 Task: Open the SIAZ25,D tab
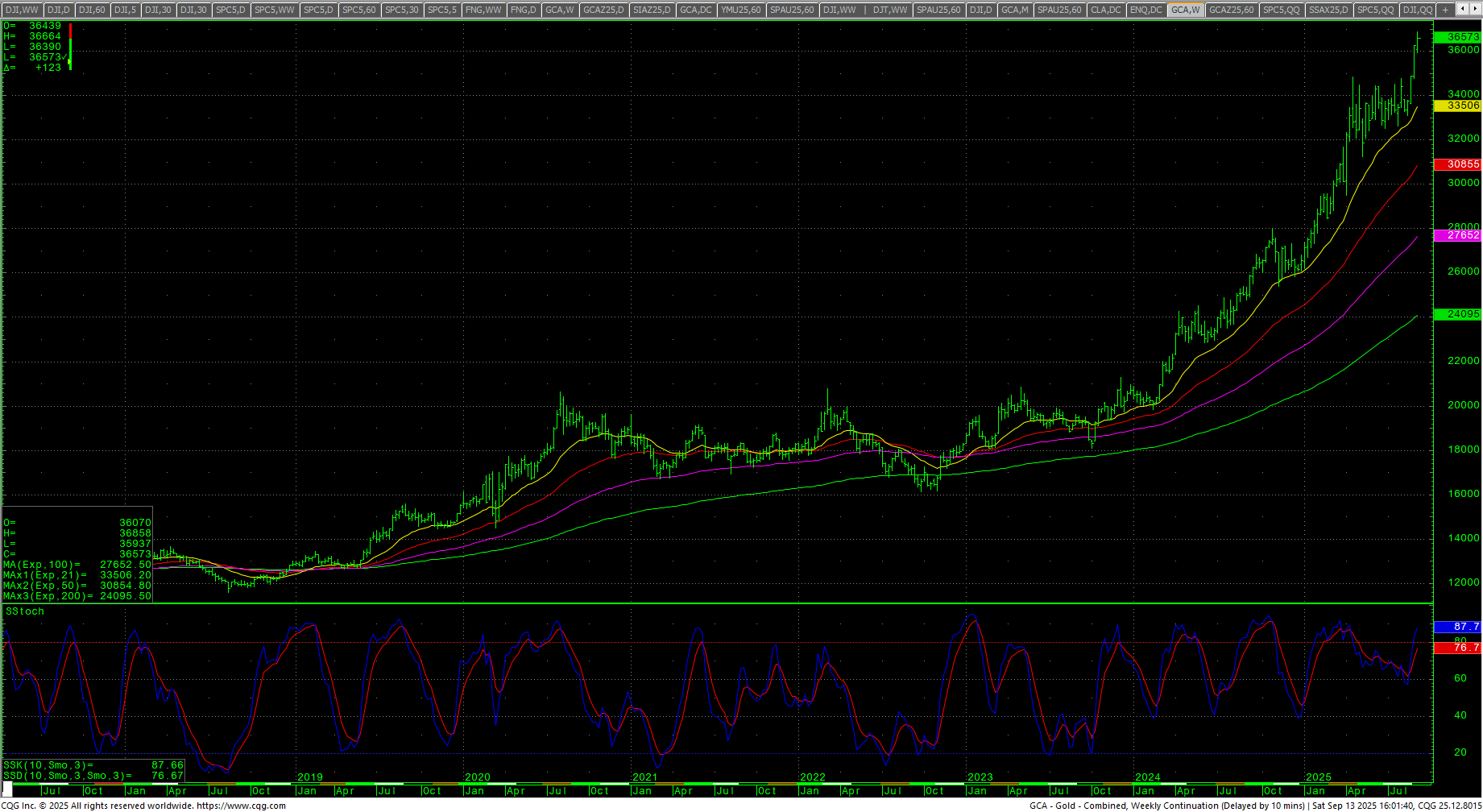651,10
